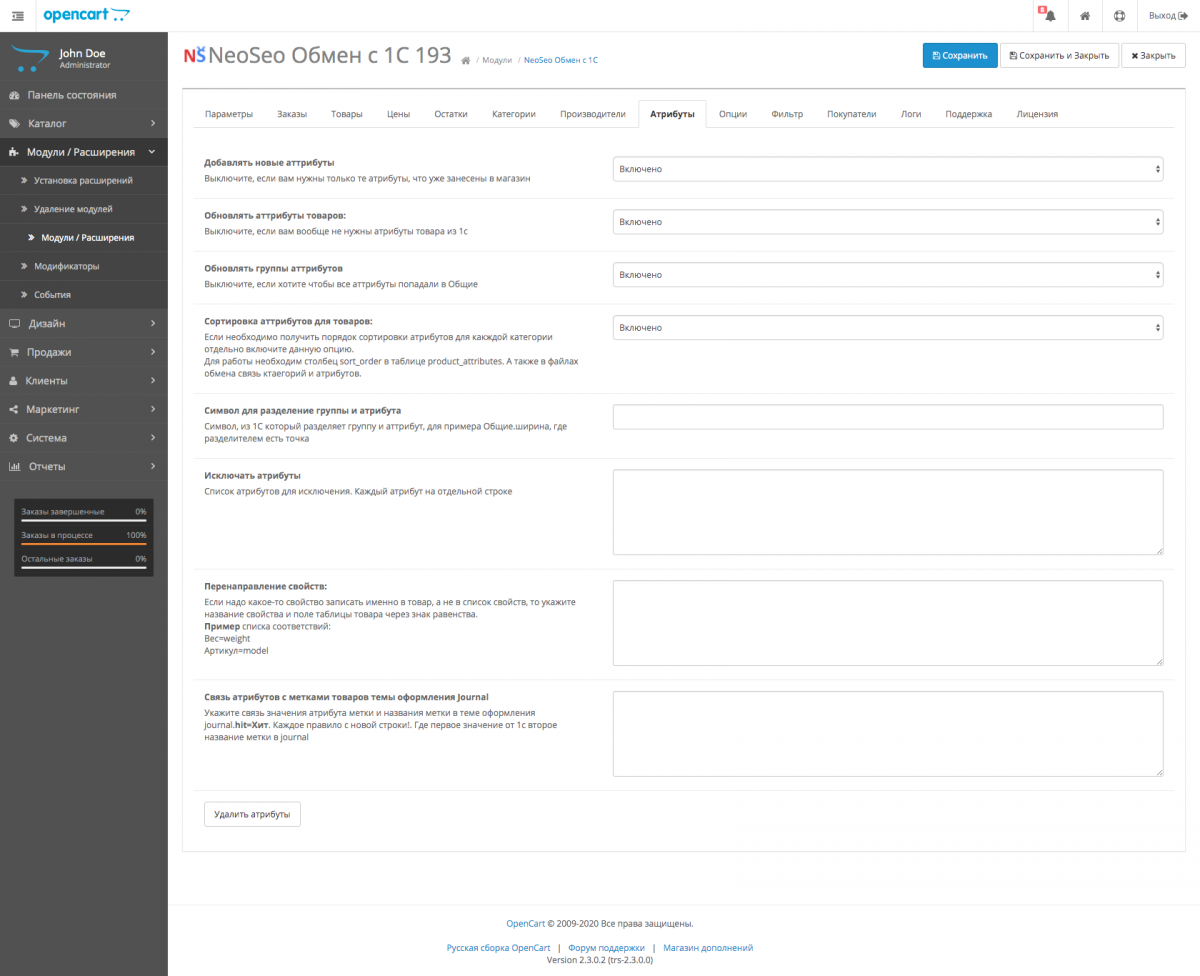Image resolution: width=1200 pixels, height=976 pixels.
Task: Open the Опции tab
Action: 733,114
